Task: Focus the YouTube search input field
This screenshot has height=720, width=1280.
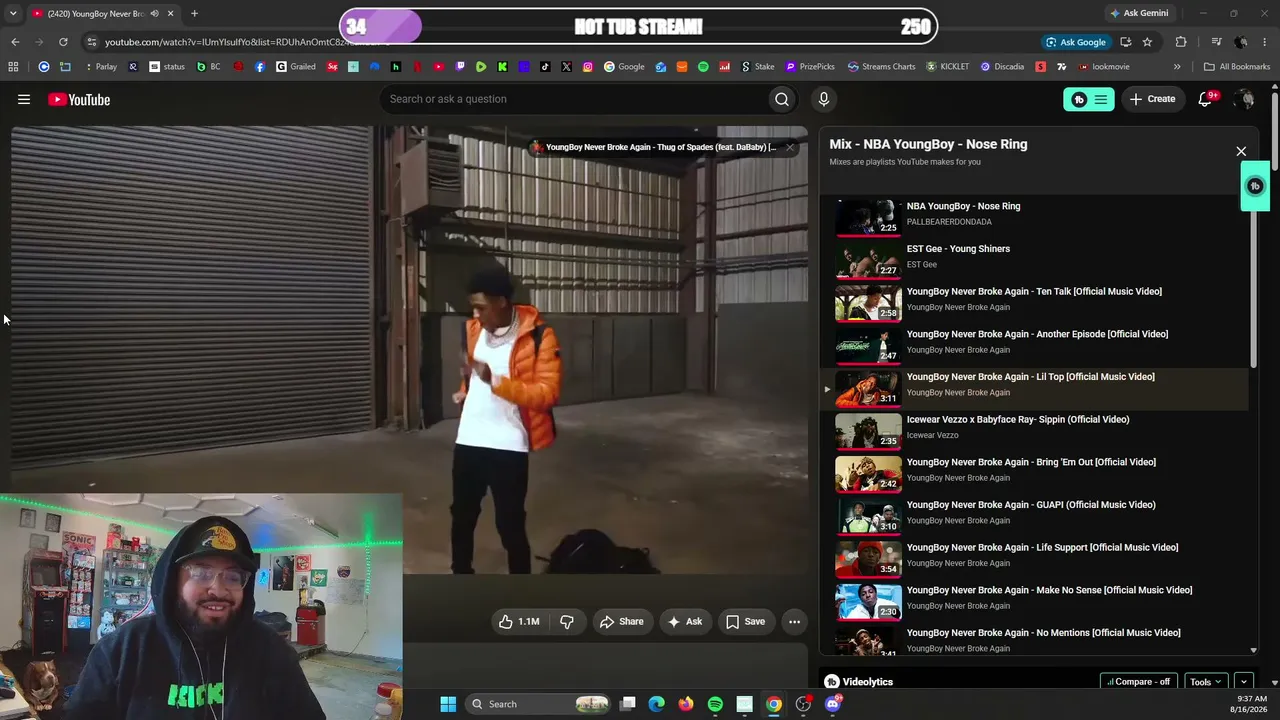Action: 572,99
